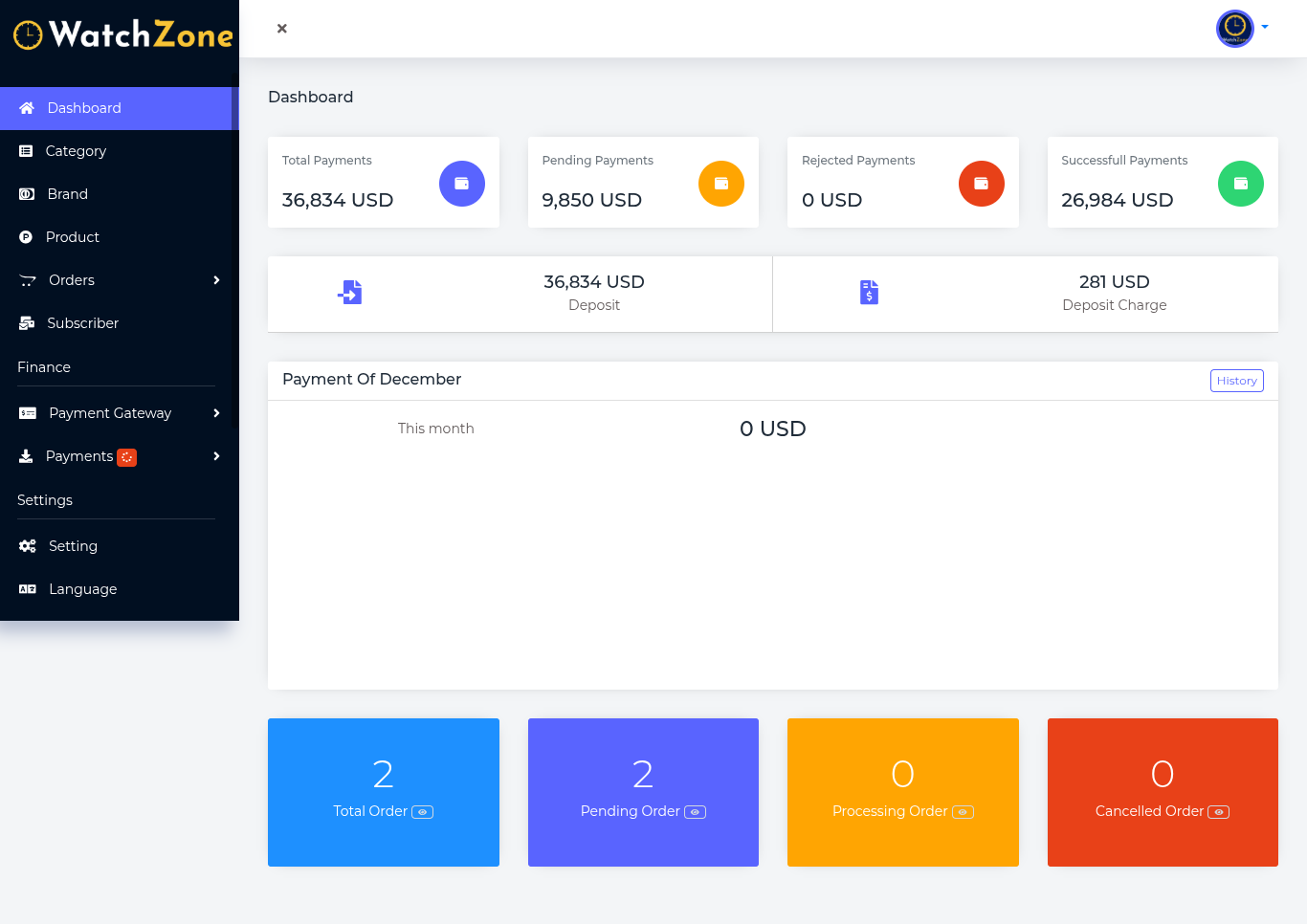
Task: Click the WatchZone logo
Action: point(122,35)
